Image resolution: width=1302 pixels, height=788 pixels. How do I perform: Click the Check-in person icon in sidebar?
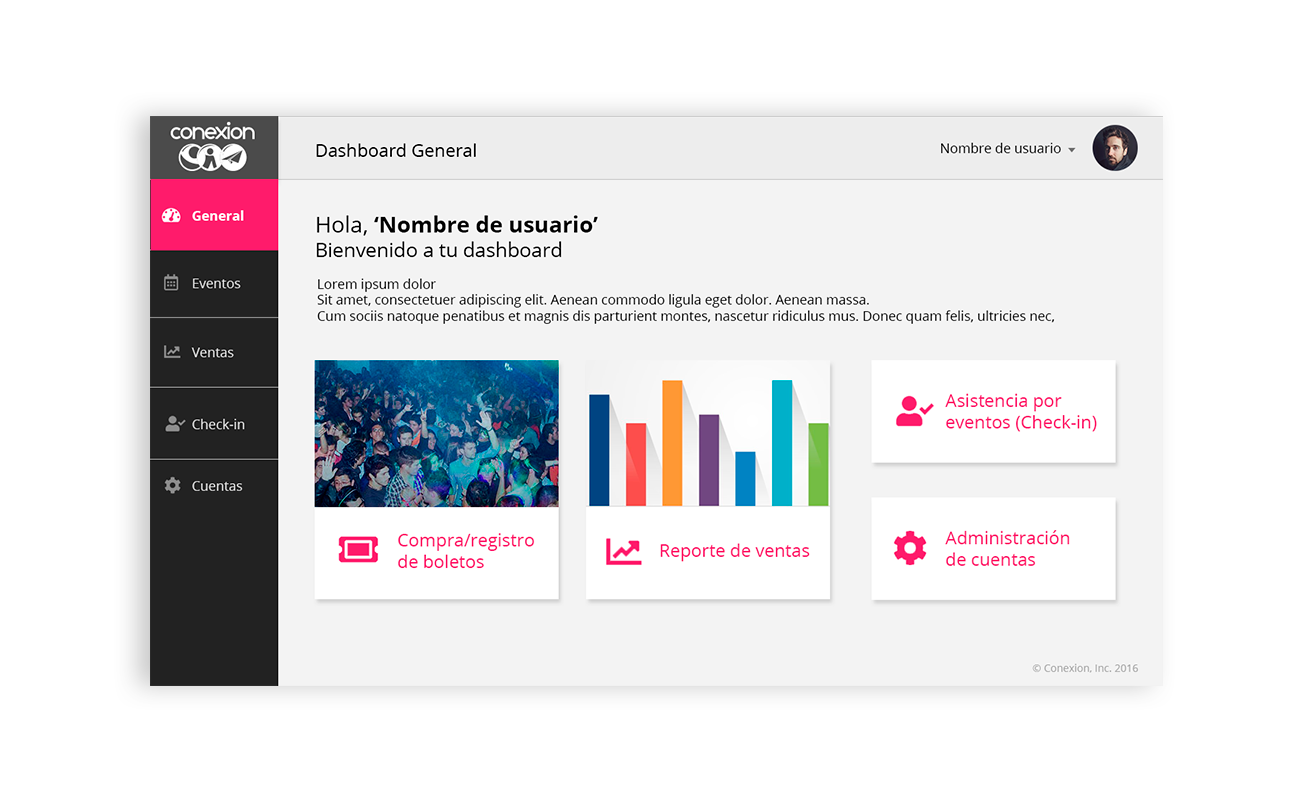(x=174, y=424)
